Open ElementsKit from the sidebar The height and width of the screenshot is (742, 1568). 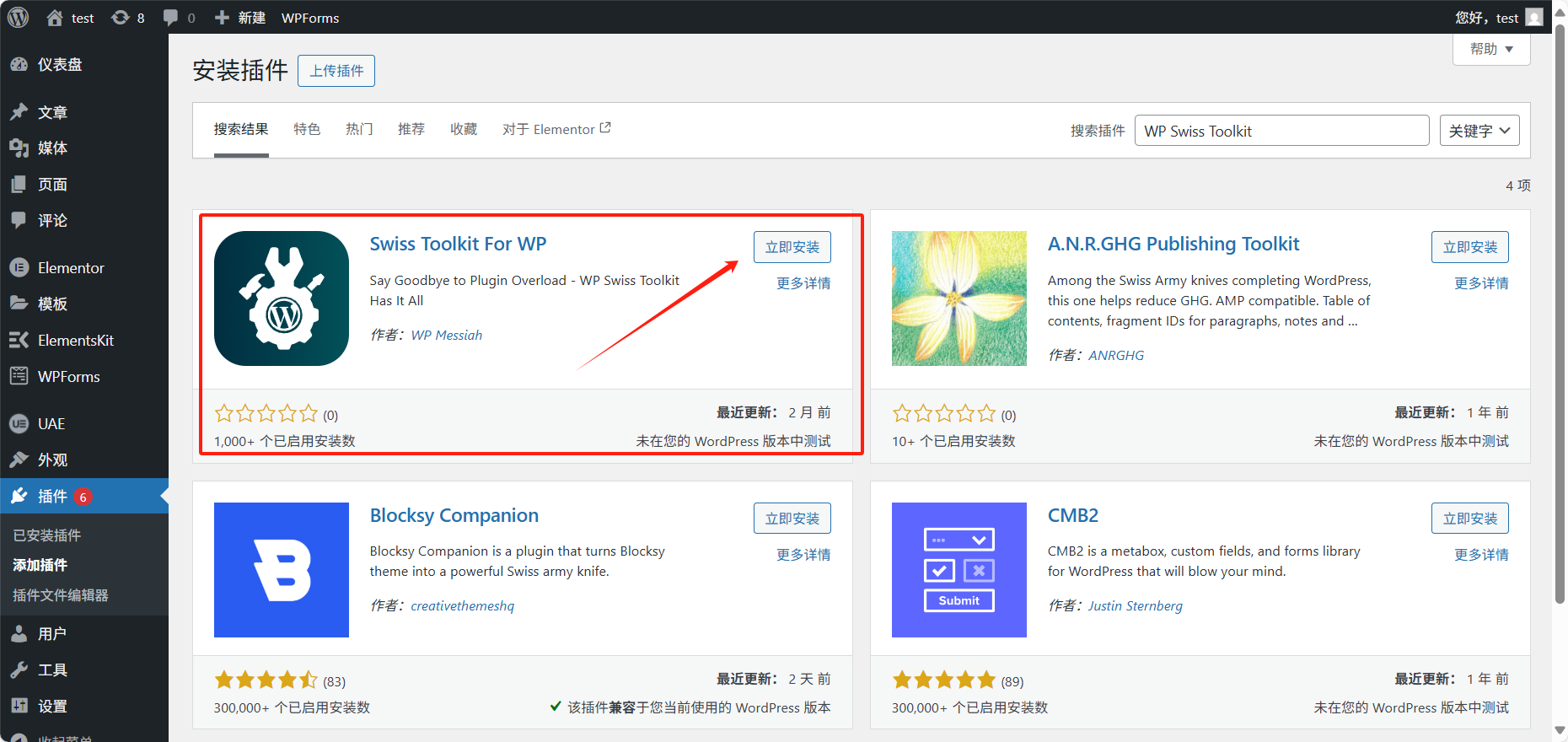[x=75, y=341]
